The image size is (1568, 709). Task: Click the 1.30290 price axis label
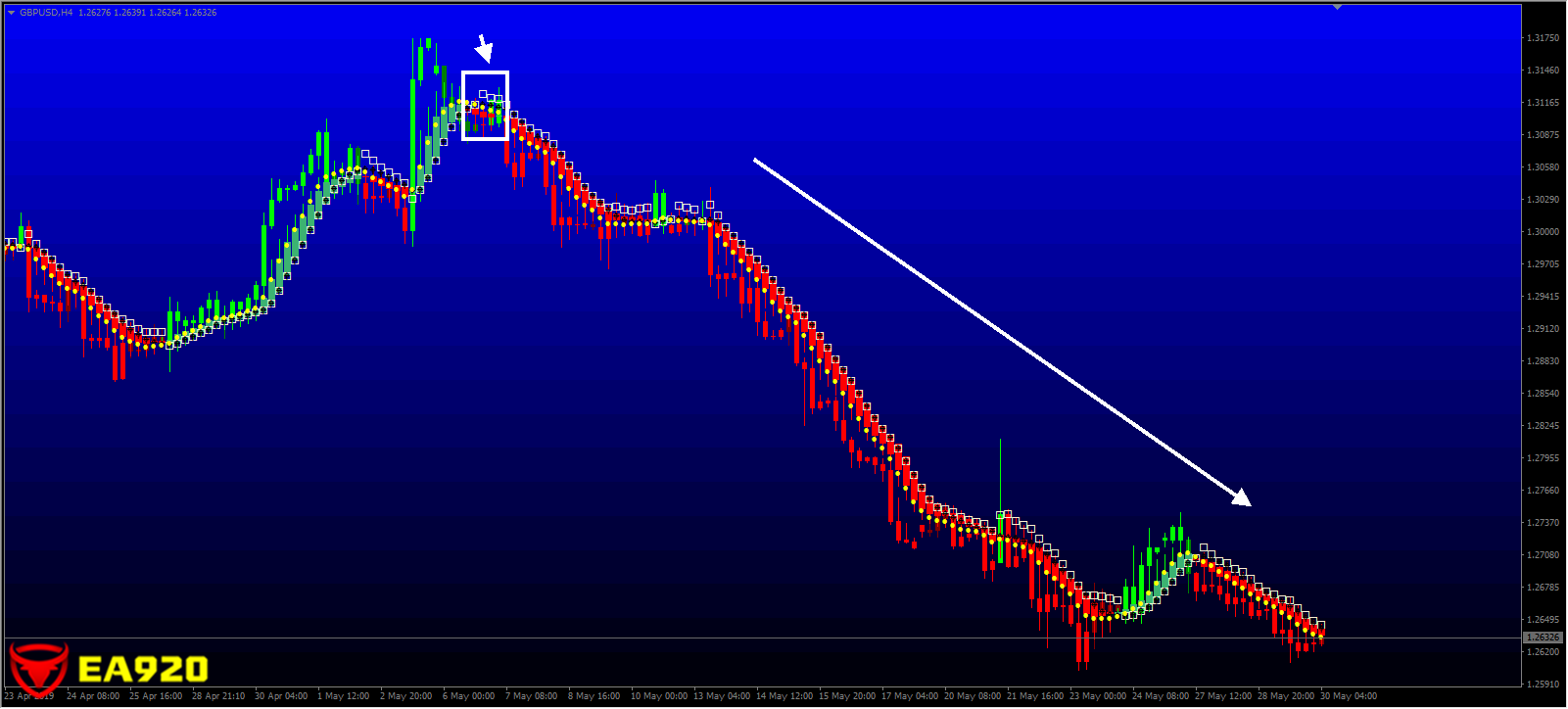[x=1543, y=200]
